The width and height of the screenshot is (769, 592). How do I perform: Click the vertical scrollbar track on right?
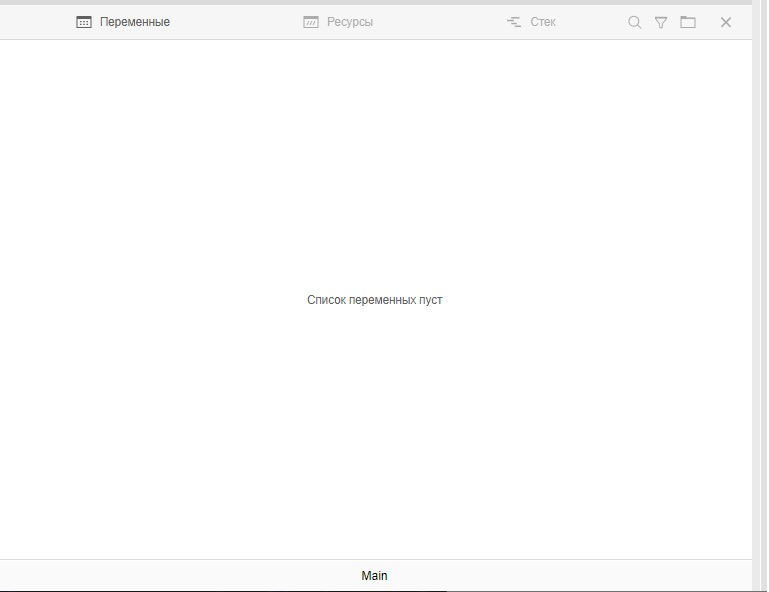[758, 300]
